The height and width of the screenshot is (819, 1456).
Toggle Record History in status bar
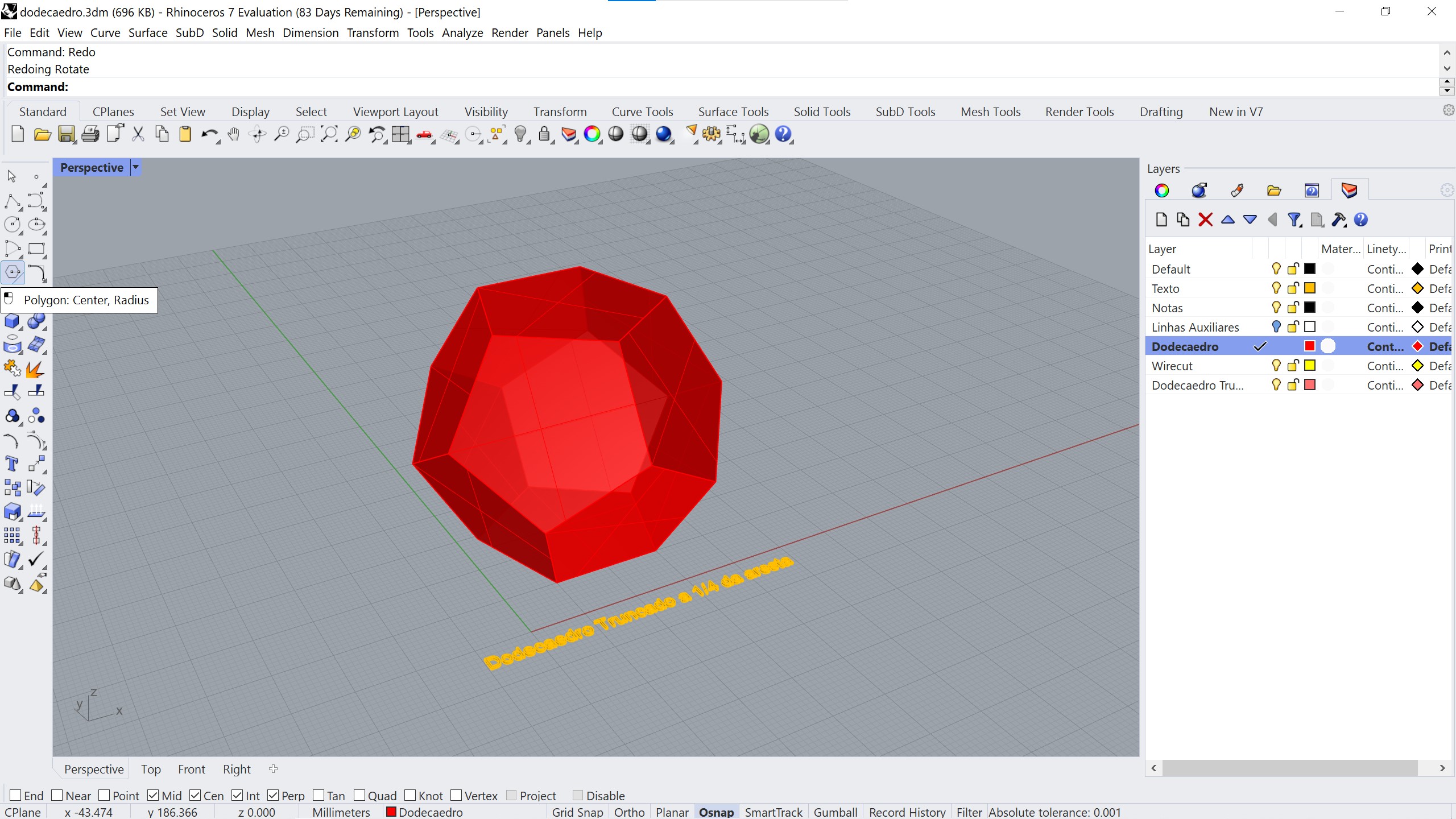click(907, 812)
